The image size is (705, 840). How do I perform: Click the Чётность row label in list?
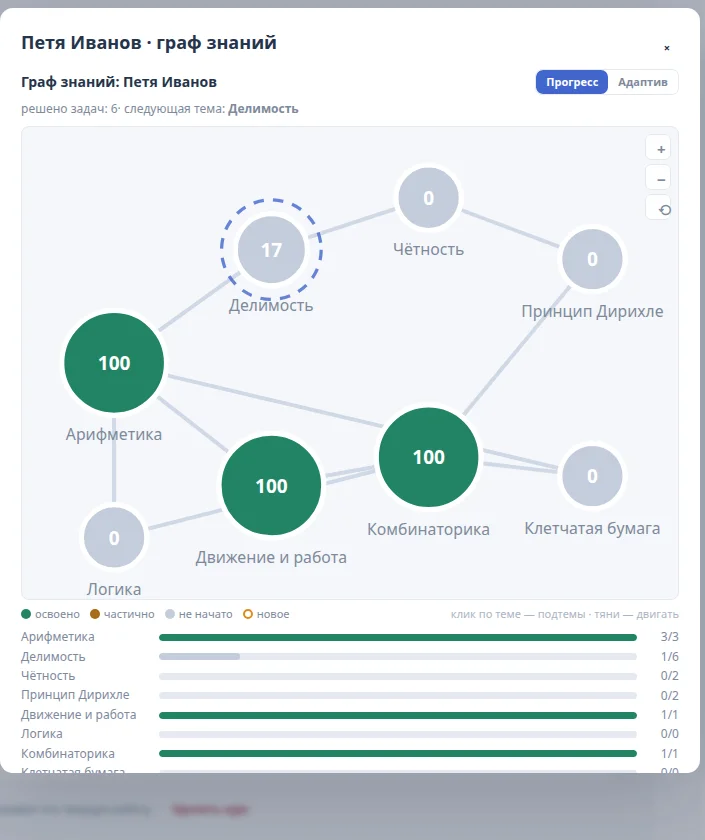click(x=48, y=676)
